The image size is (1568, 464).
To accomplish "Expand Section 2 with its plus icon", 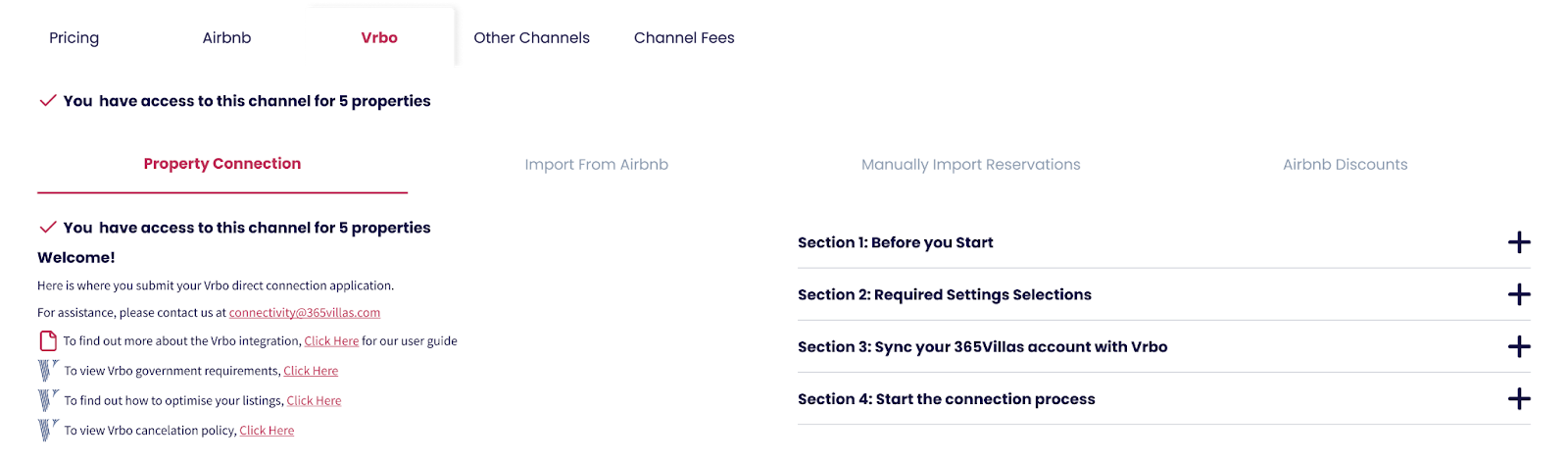I will tap(1518, 294).
